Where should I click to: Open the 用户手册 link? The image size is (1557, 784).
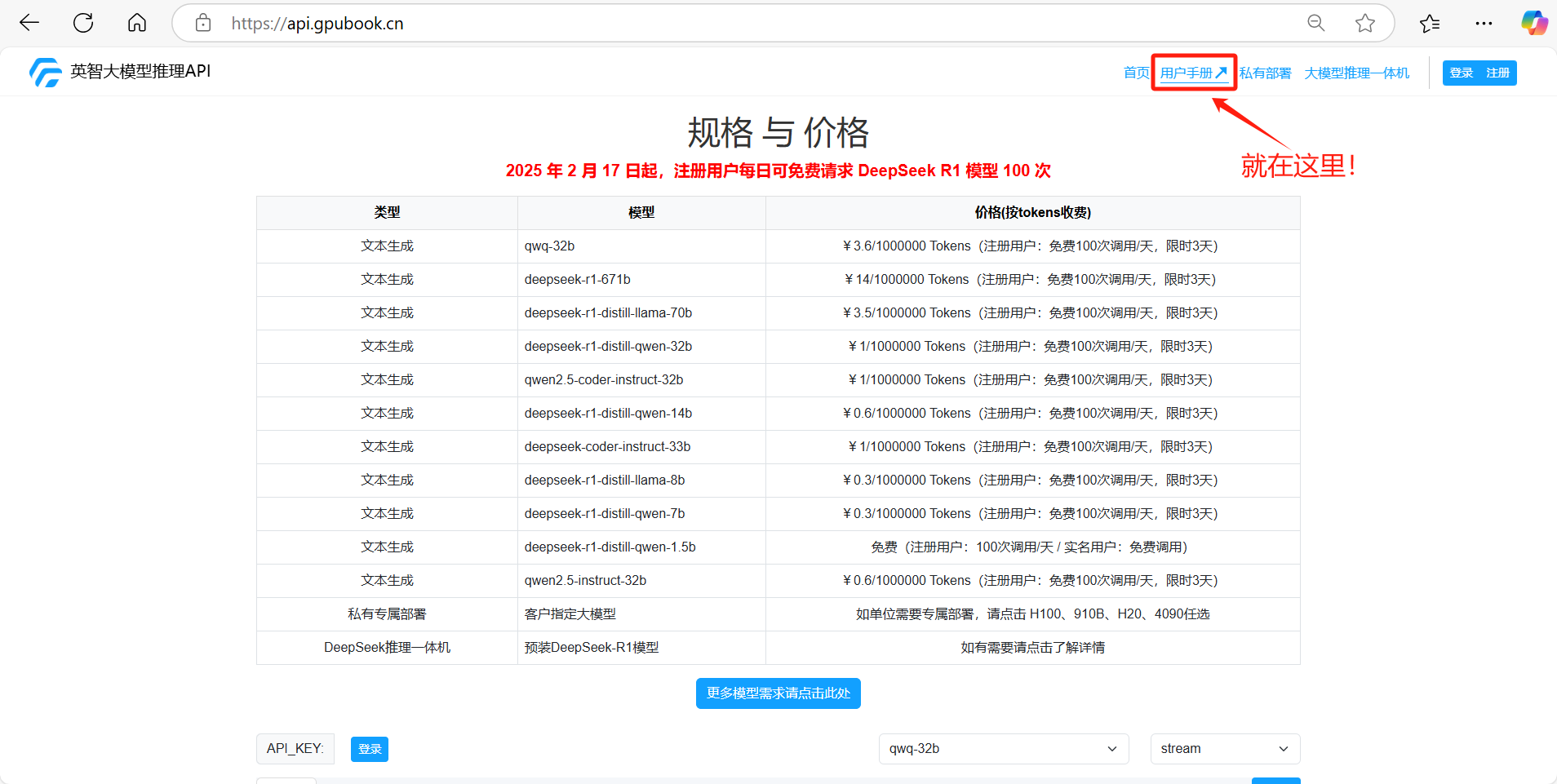tap(1194, 73)
